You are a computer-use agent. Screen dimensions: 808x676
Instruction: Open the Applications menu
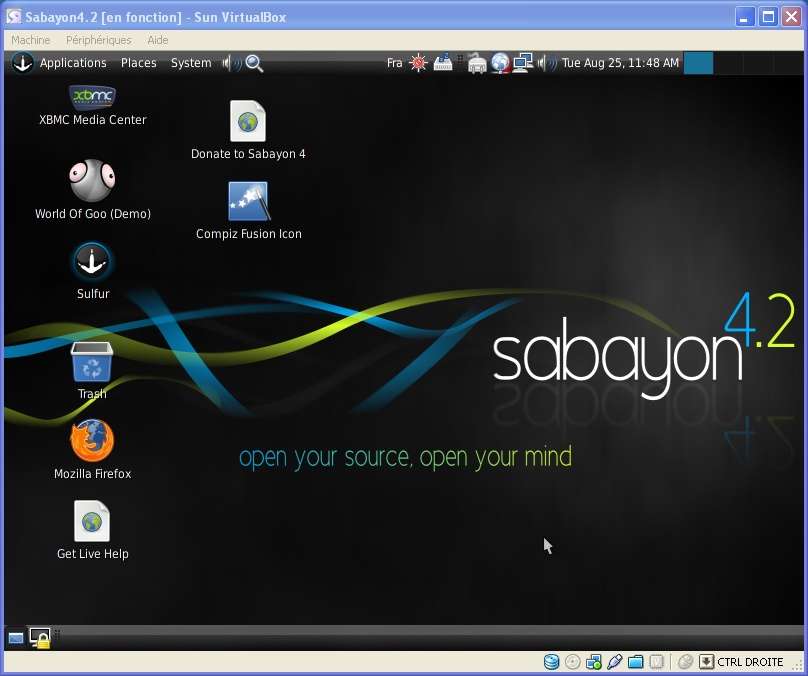73,63
